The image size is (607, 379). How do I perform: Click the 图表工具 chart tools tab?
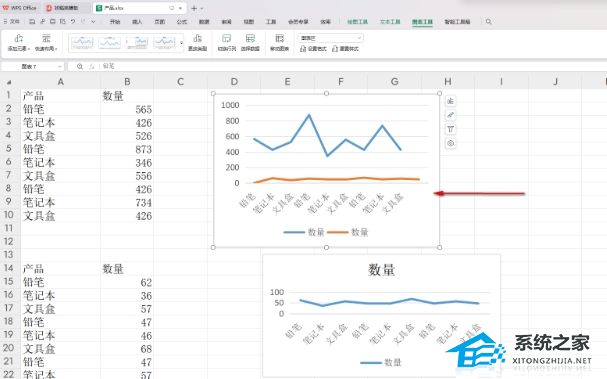coord(422,22)
